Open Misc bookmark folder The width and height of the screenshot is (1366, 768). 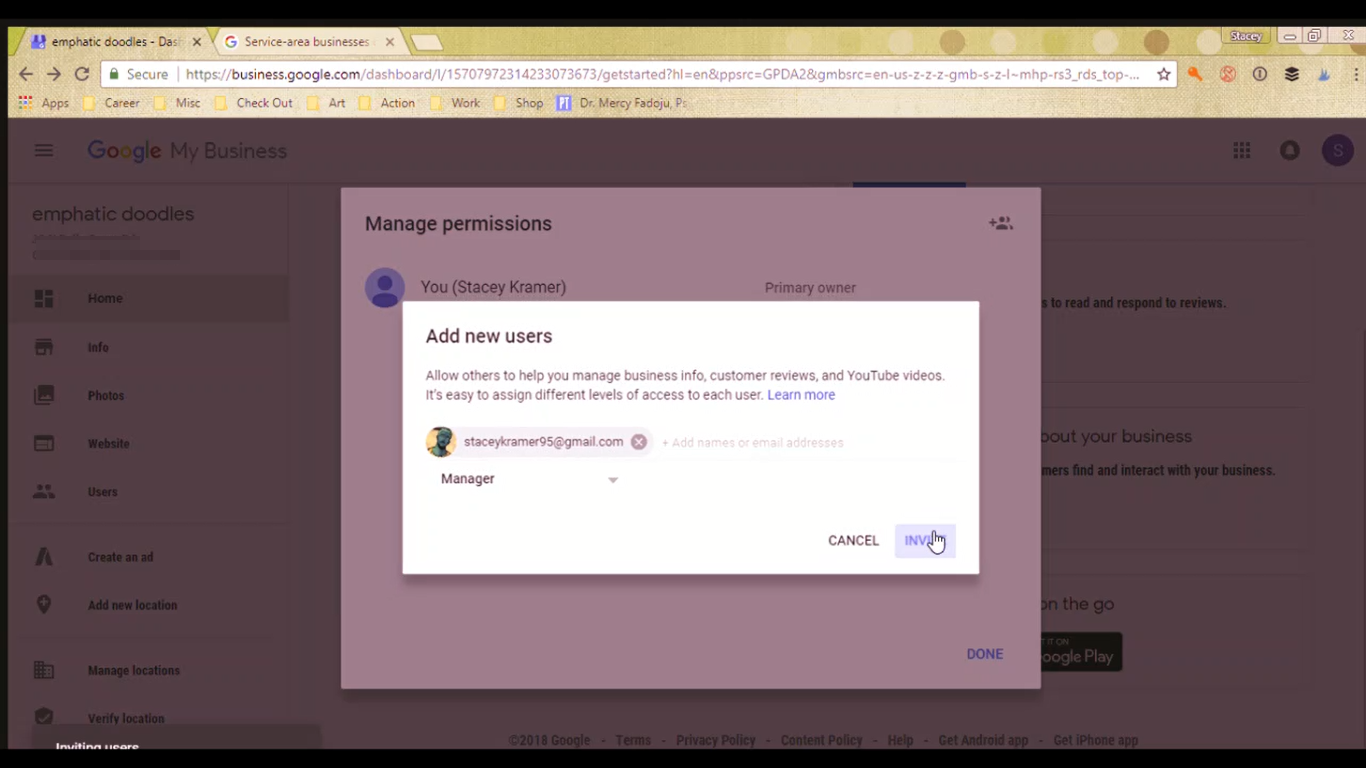click(x=177, y=103)
